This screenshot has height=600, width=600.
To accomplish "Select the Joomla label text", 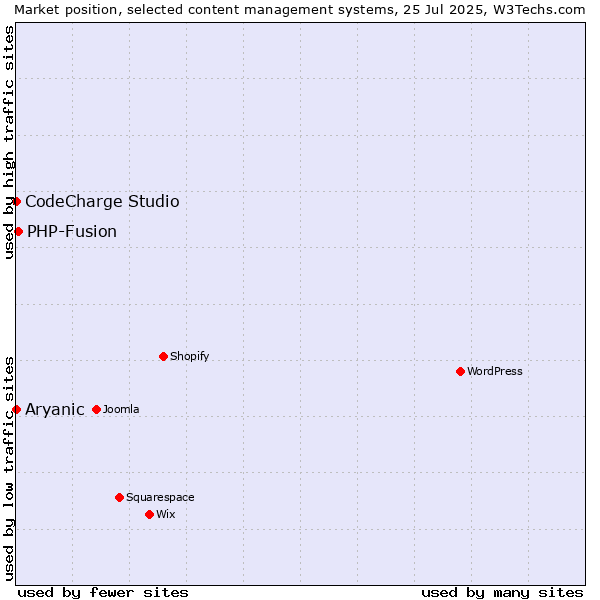I will point(121,409).
